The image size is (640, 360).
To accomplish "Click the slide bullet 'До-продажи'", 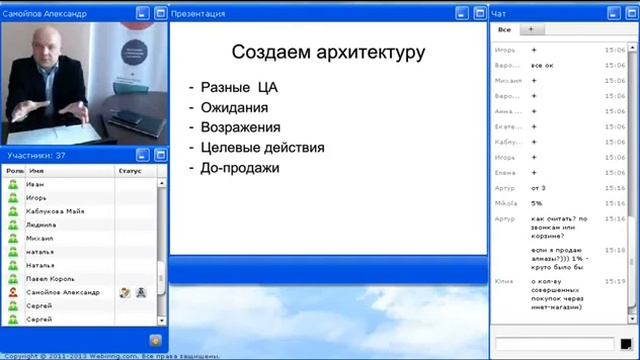I will [x=240, y=168].
